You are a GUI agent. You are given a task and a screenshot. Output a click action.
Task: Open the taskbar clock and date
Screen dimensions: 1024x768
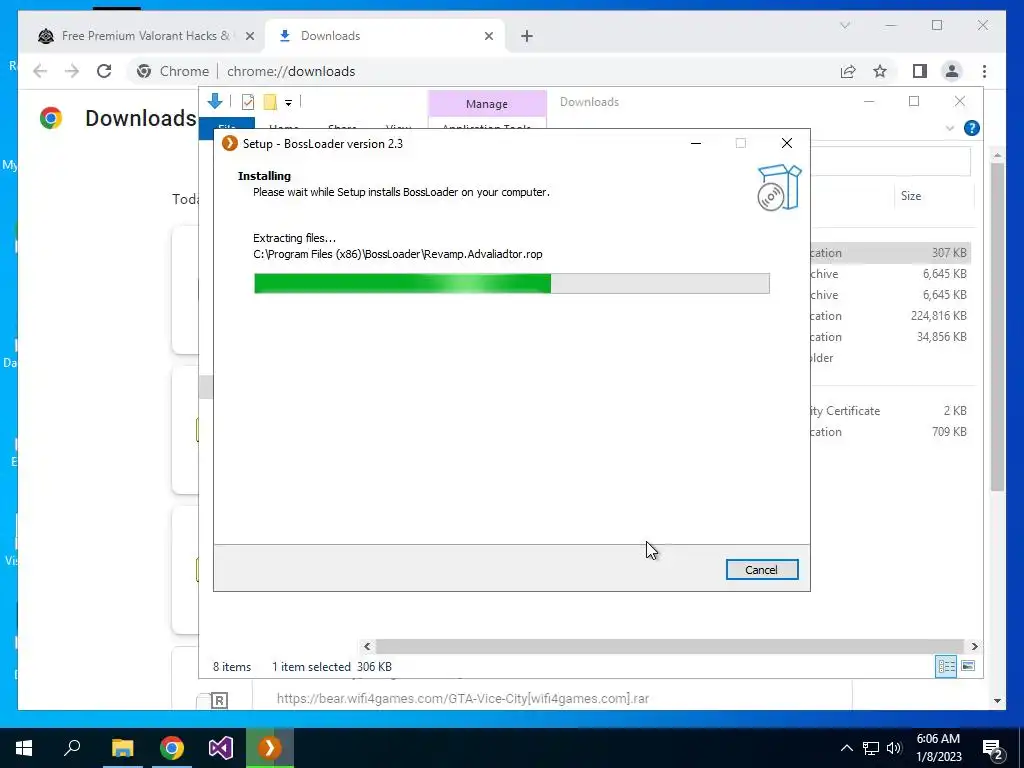[x=938, y=748]
